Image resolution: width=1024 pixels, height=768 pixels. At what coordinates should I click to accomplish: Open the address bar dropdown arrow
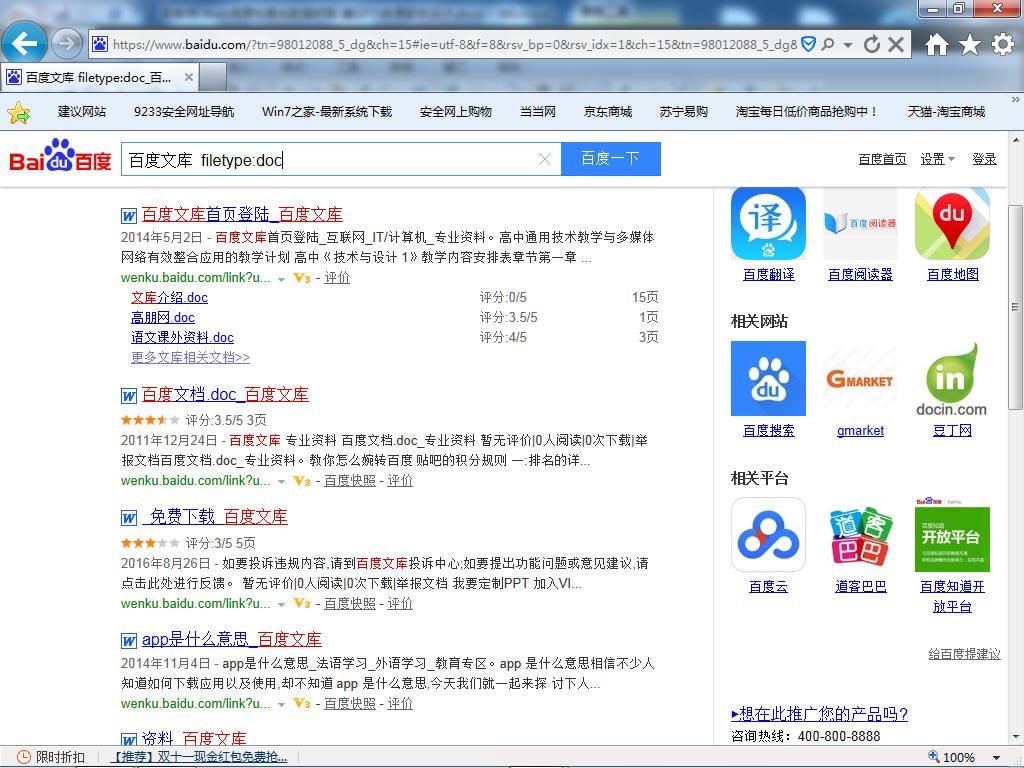coord(848,45)
